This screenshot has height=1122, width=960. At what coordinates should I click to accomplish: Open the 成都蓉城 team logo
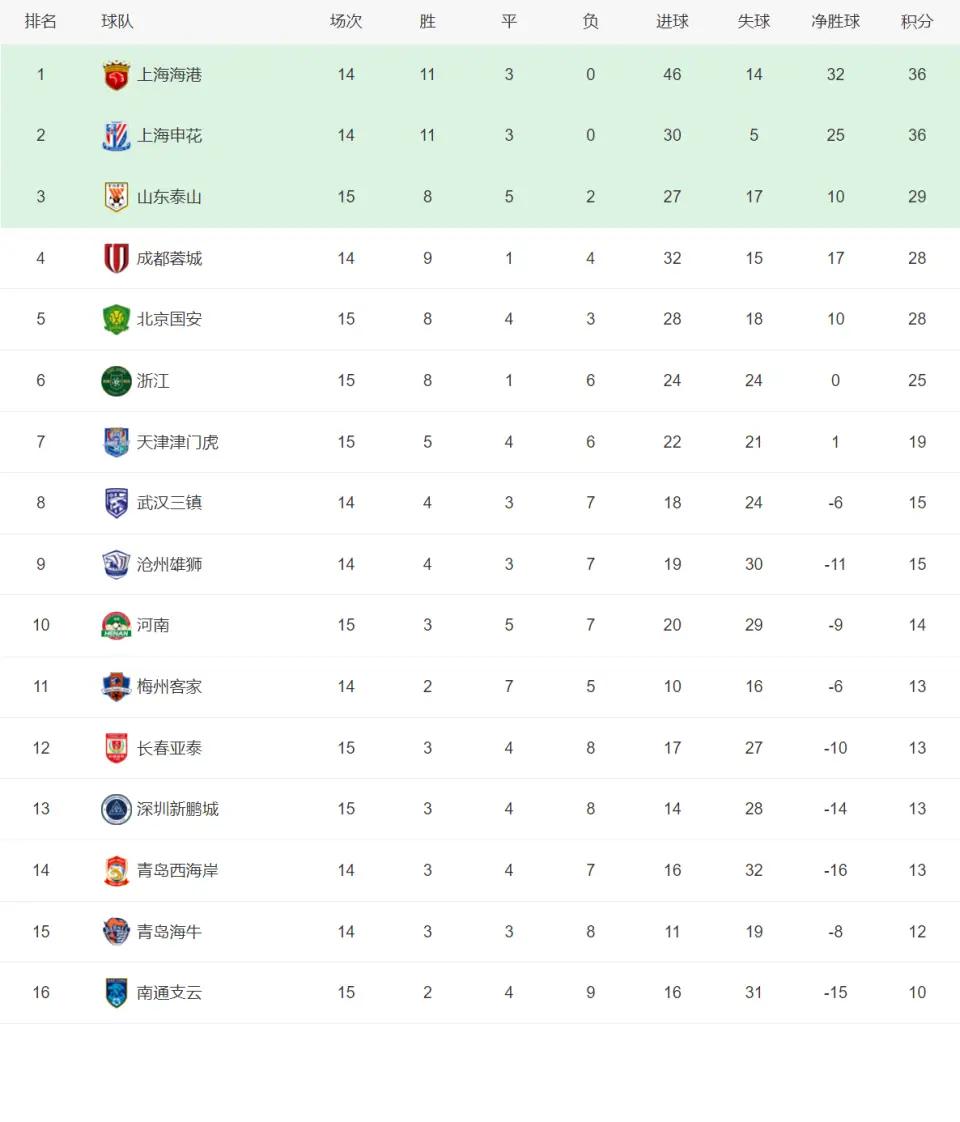[116, 258]
